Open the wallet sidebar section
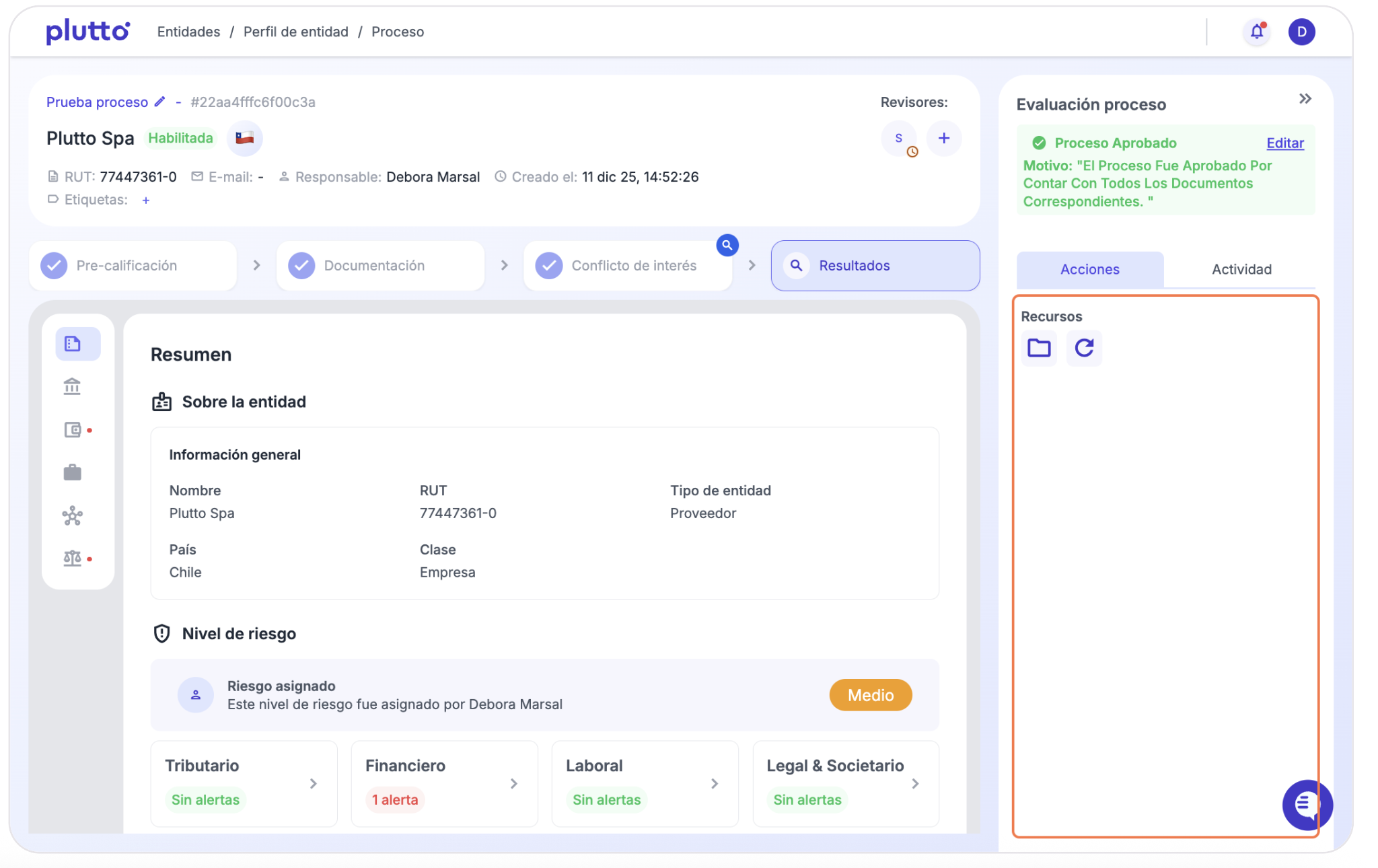This screenshot has height=868, width=1378. coord(73,429)
